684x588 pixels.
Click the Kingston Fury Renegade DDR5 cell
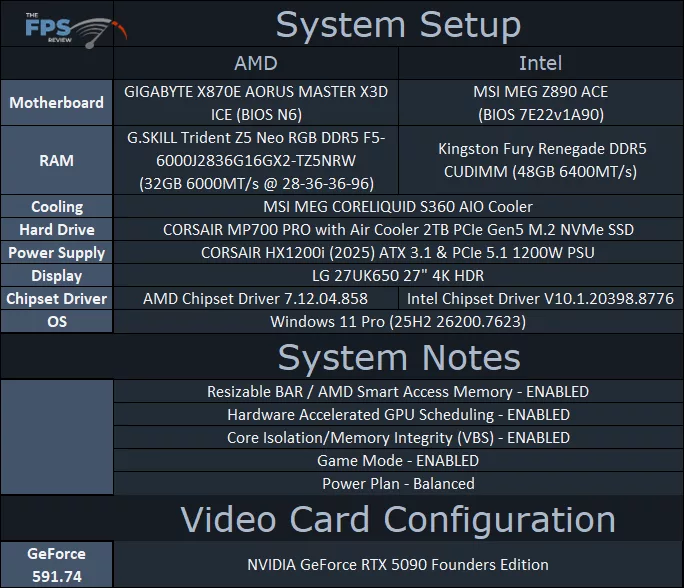pyautogui.click(x=540, y=160)
